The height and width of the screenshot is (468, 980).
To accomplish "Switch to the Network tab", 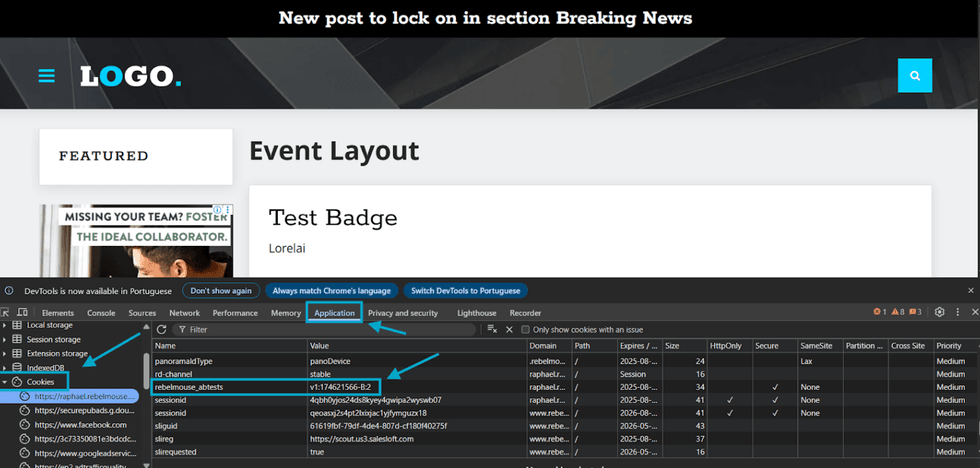I will (184, 313).
